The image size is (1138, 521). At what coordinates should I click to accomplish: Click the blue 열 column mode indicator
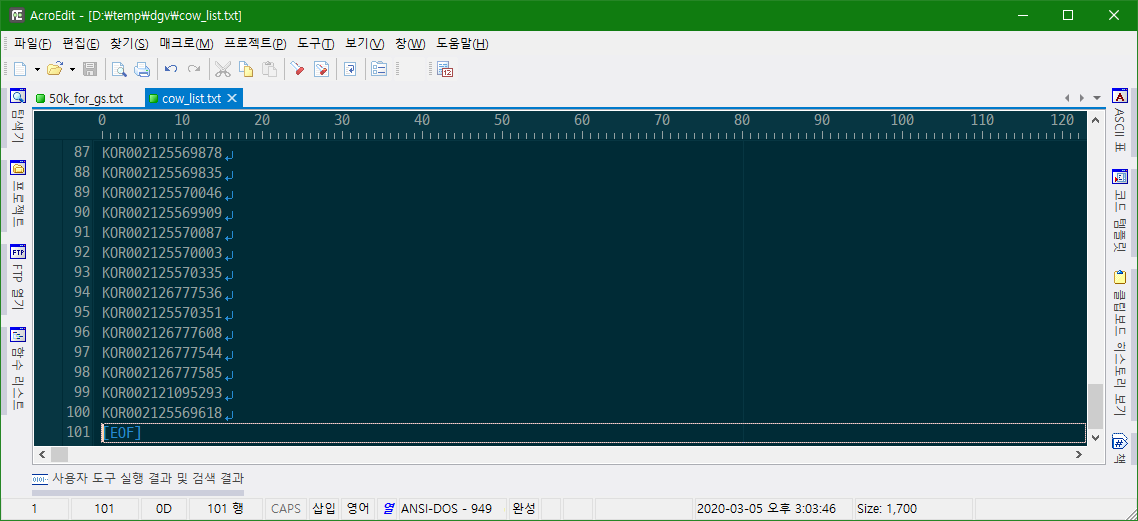click(388, 509)
